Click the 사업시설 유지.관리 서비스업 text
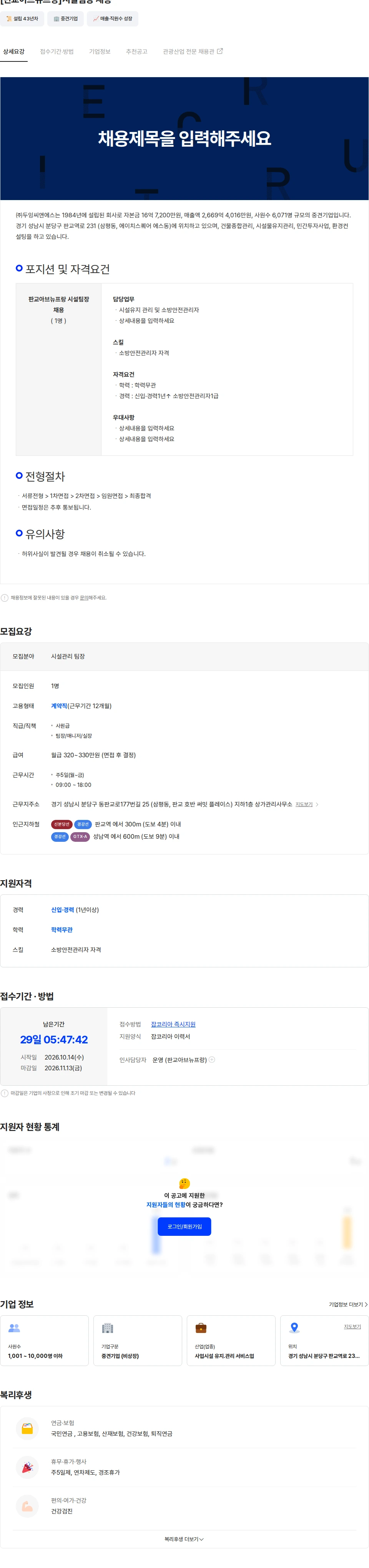Viewport: 369px width, 1568px height. (x=225, y=1356)
